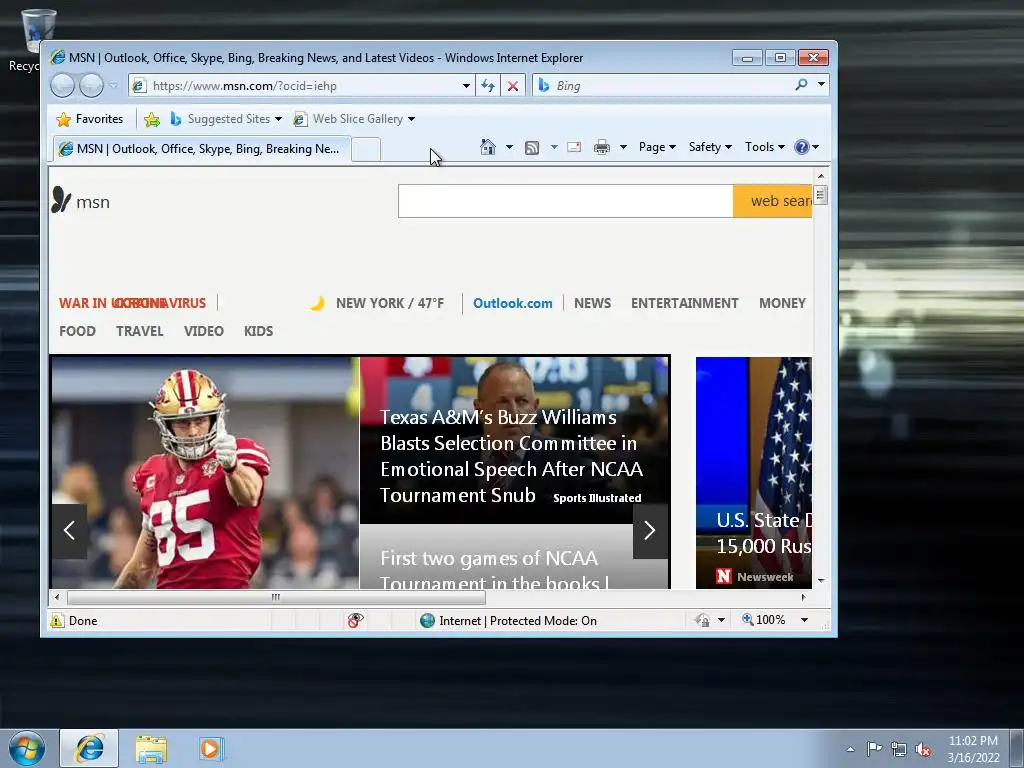Open the Page menu

(657, 147)
